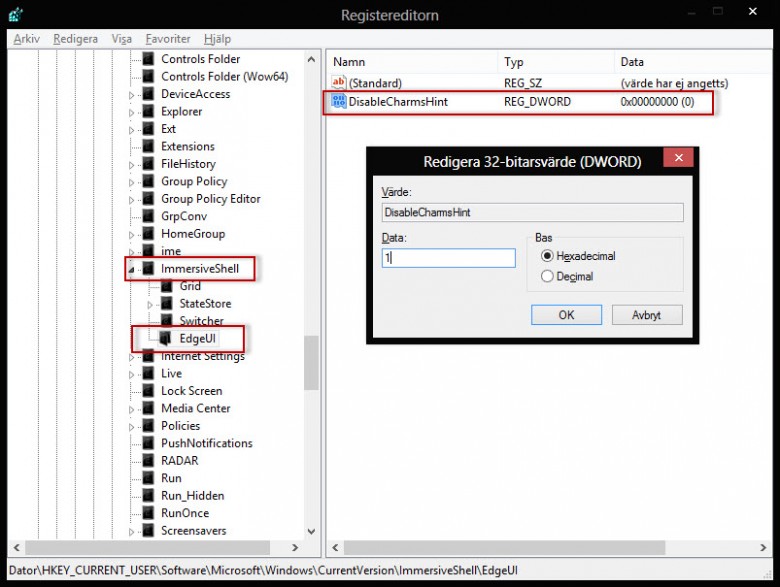Click the HomeGroup folder icon
This screenshot has height=587, width=780.
(x=149, y=233)
